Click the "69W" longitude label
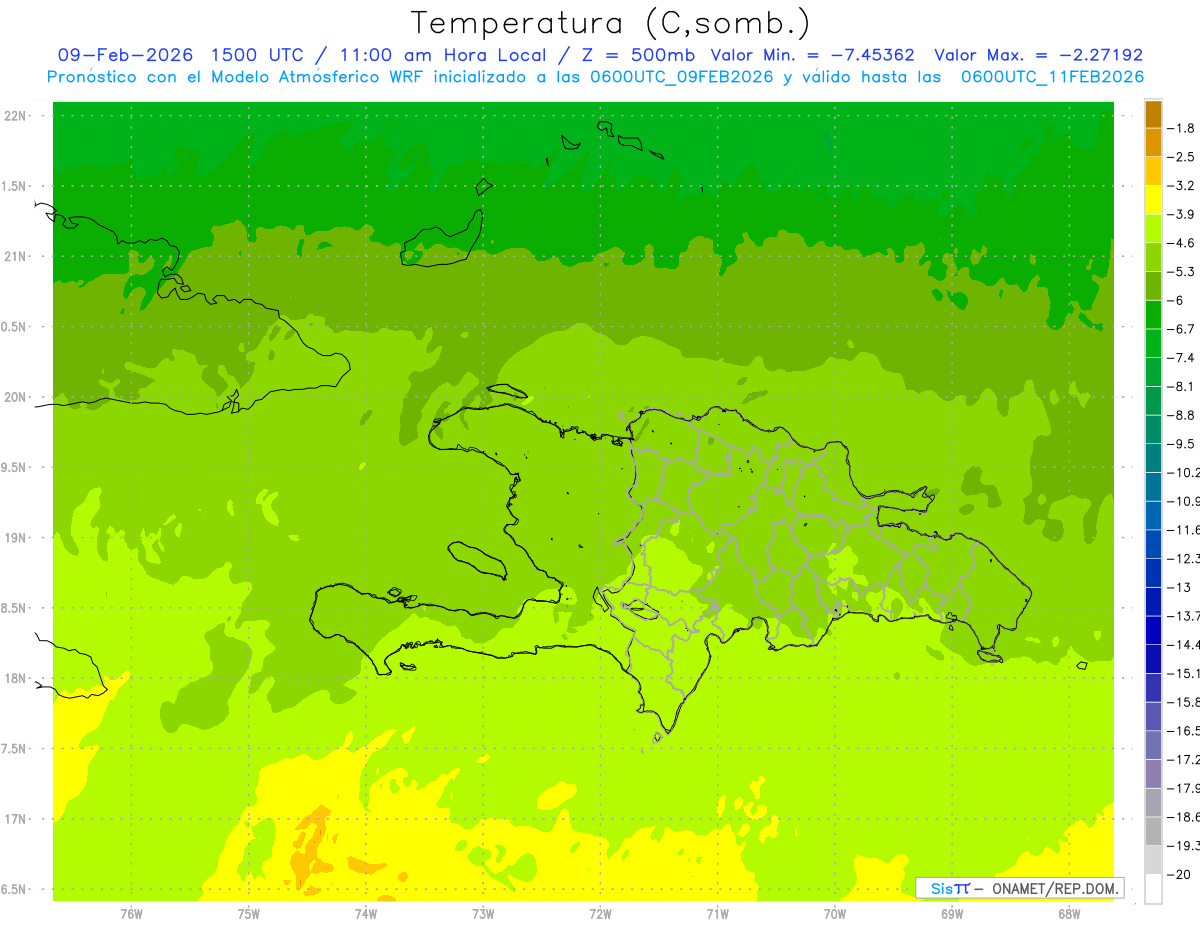The height and width of the screenshot is (927, 1200). 952,914
